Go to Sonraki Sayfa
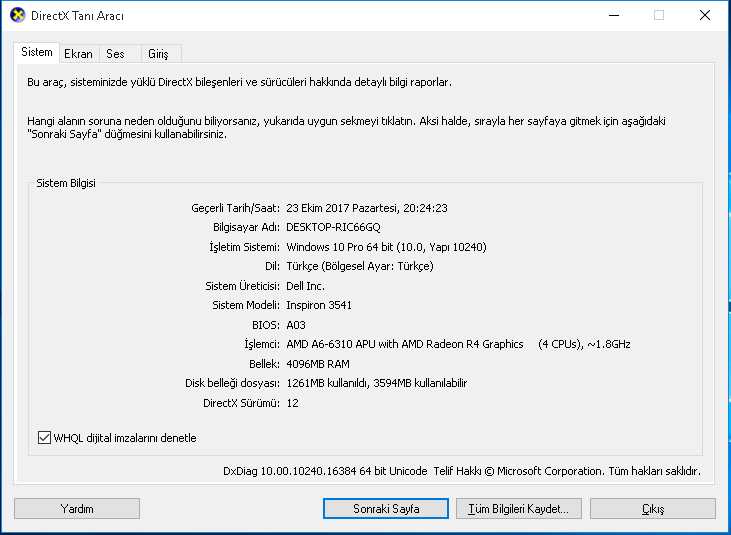Image resolution: width=731 pixels, height=535 pixels. pyautogui.click(x=386, y=508)
